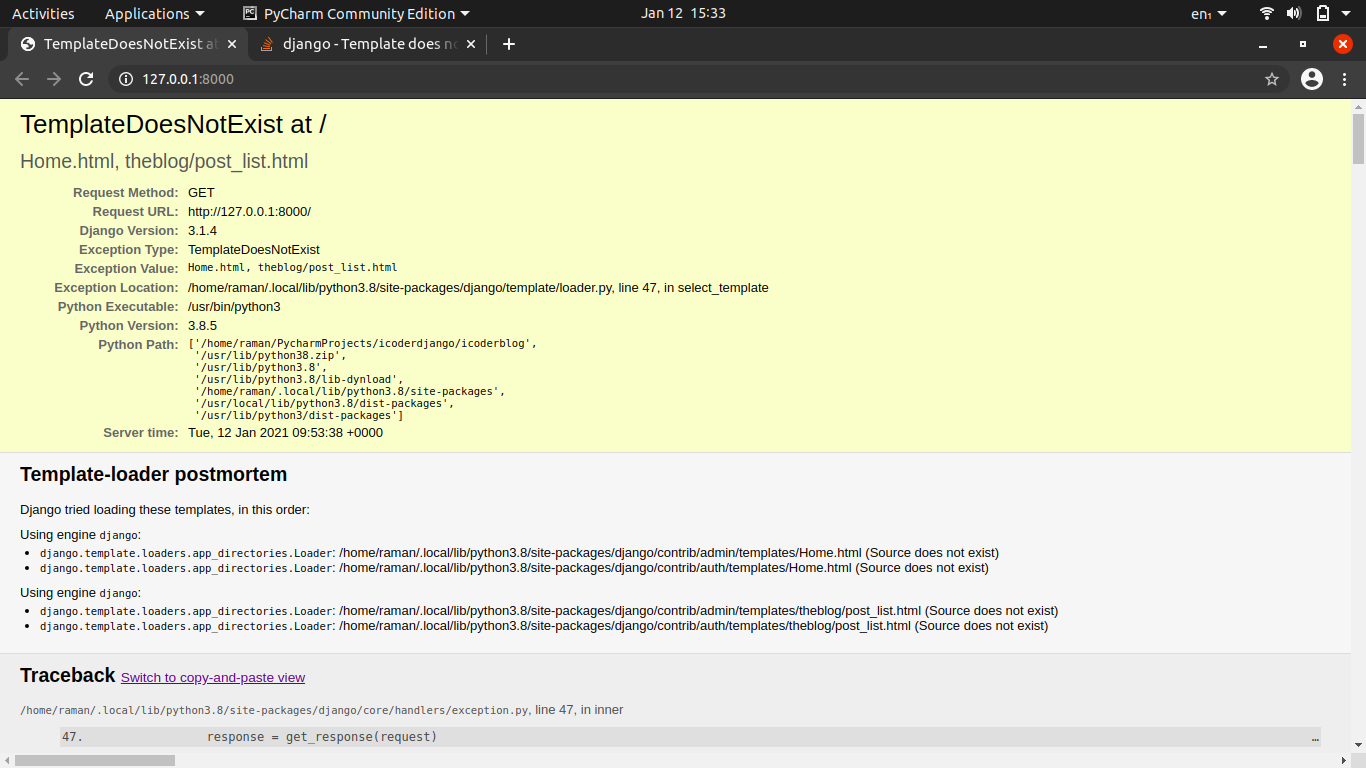Screen dimensions: 1366x768
Task: Open Chrome's three-dot menu
Action: coord(1345,79)
